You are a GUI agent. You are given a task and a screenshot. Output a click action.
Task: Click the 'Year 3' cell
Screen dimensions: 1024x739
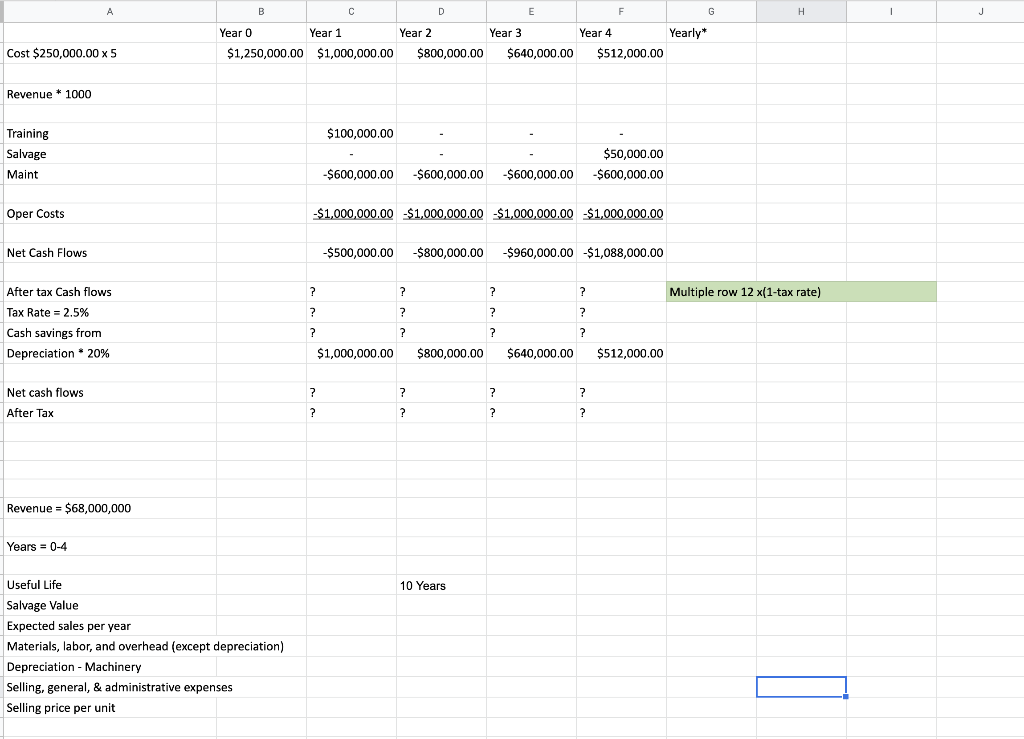click(532, 33)
